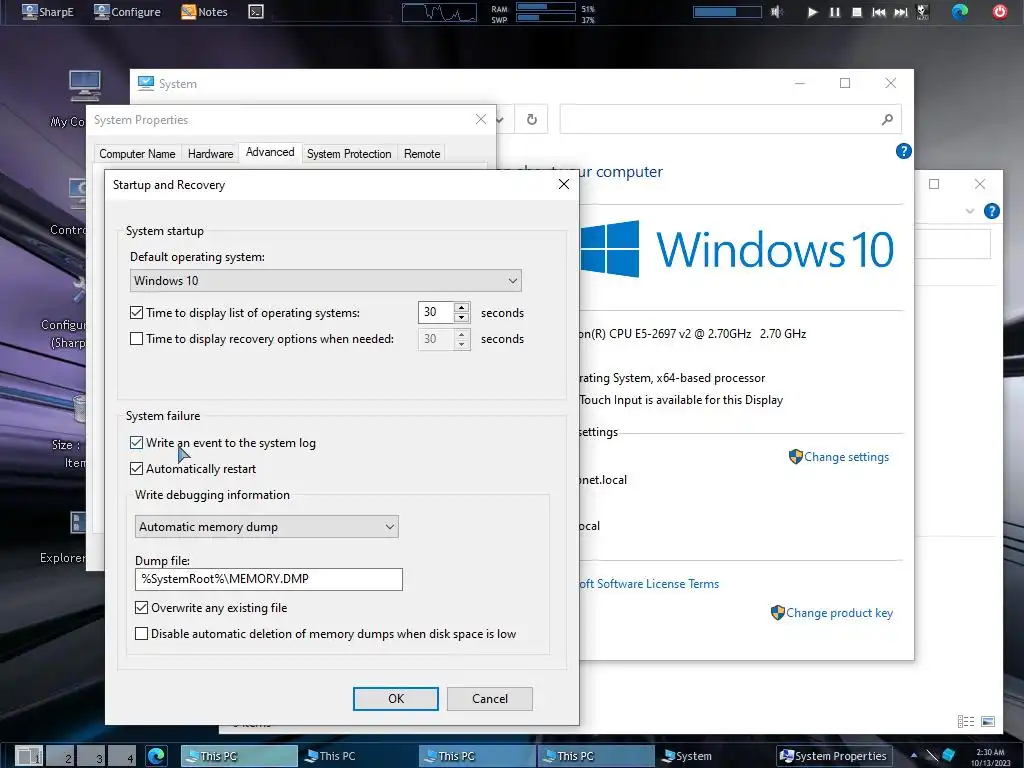
Task: Enable Time to display recovery options when needed
Action: [x=136, y=339]
